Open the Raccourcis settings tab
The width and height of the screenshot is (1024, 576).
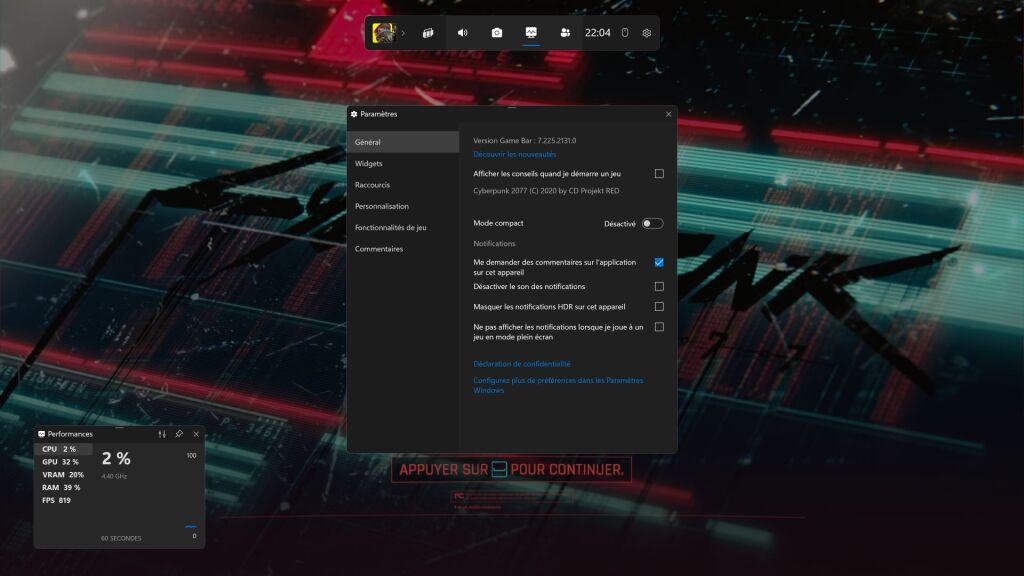(403, 185)
